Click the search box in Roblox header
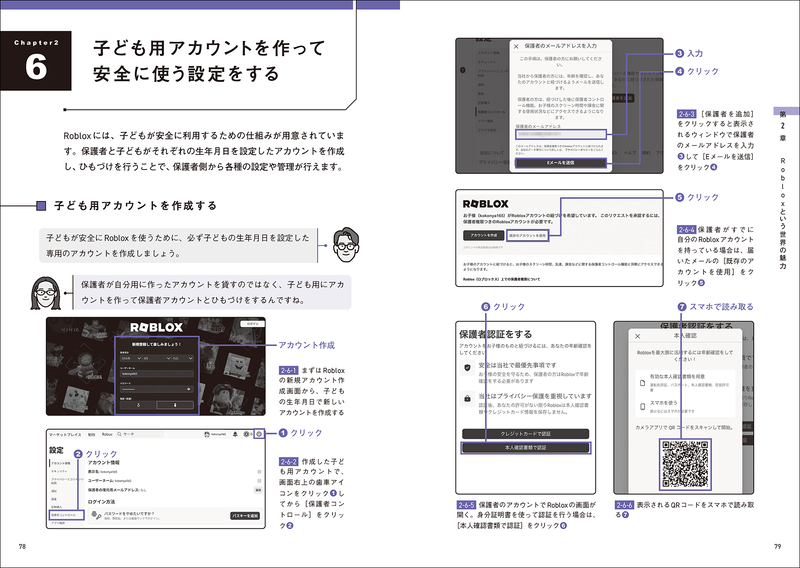This screenshot has width=800, height=568. tap(140, 434)
